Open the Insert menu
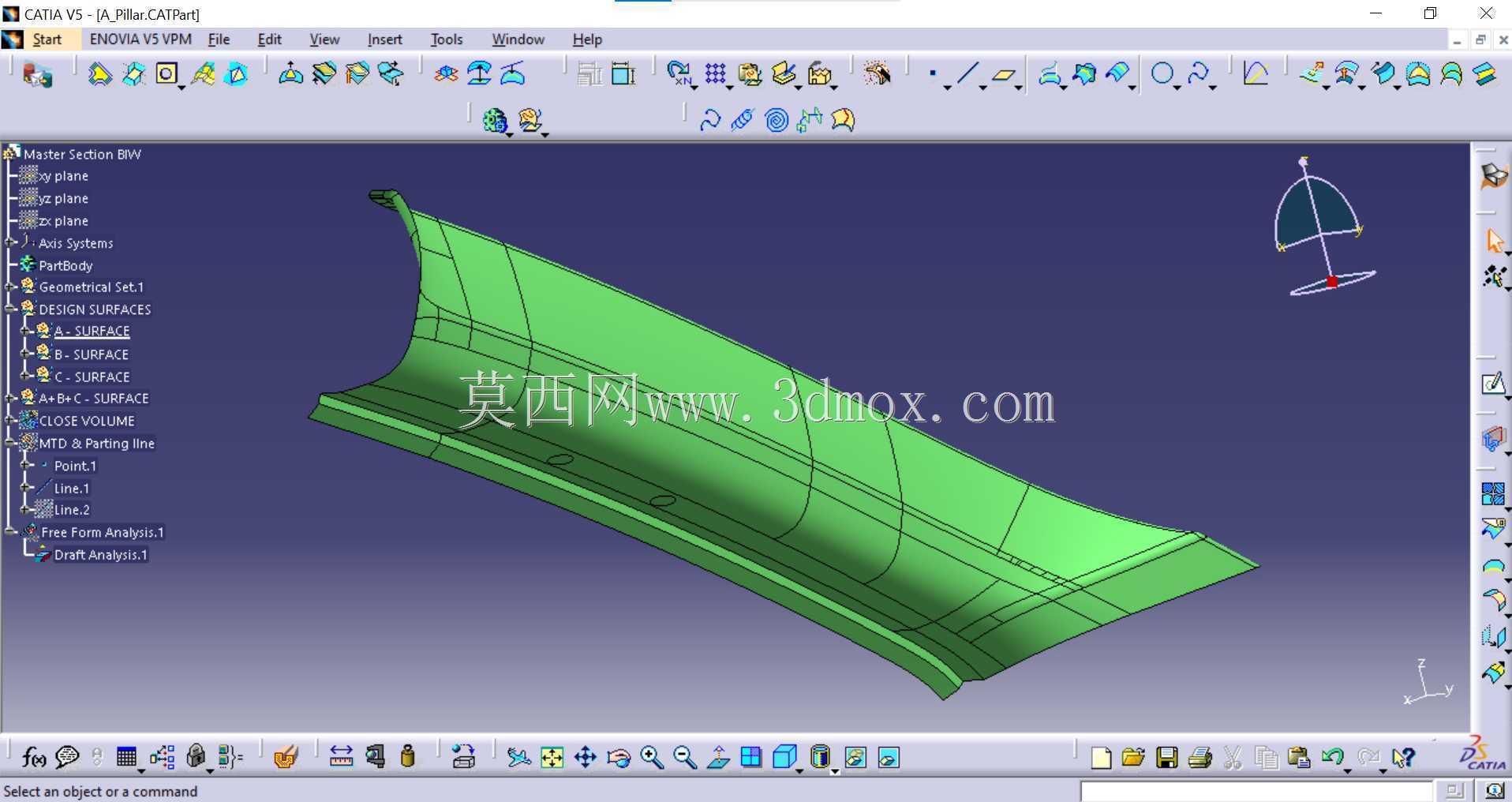 click(x=384, y=39)
